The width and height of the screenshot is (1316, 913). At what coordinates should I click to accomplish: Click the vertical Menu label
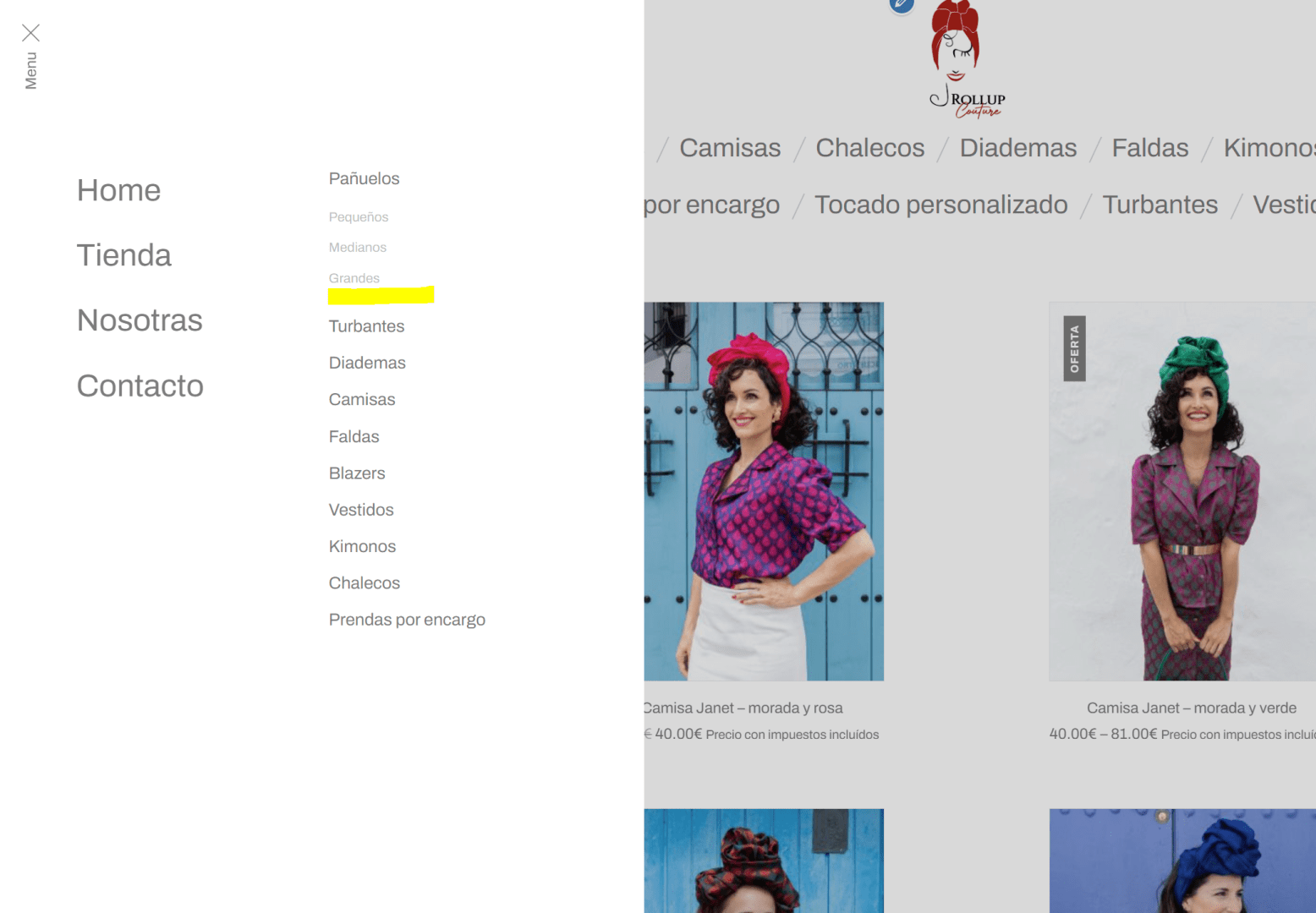click(31, 71)
